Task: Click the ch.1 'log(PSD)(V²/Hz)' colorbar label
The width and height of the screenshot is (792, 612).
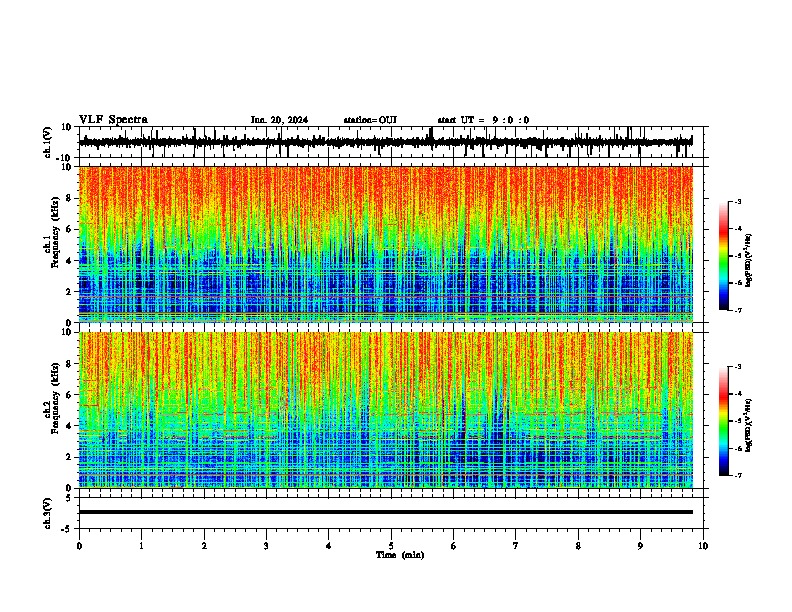Action: [749, 260]
